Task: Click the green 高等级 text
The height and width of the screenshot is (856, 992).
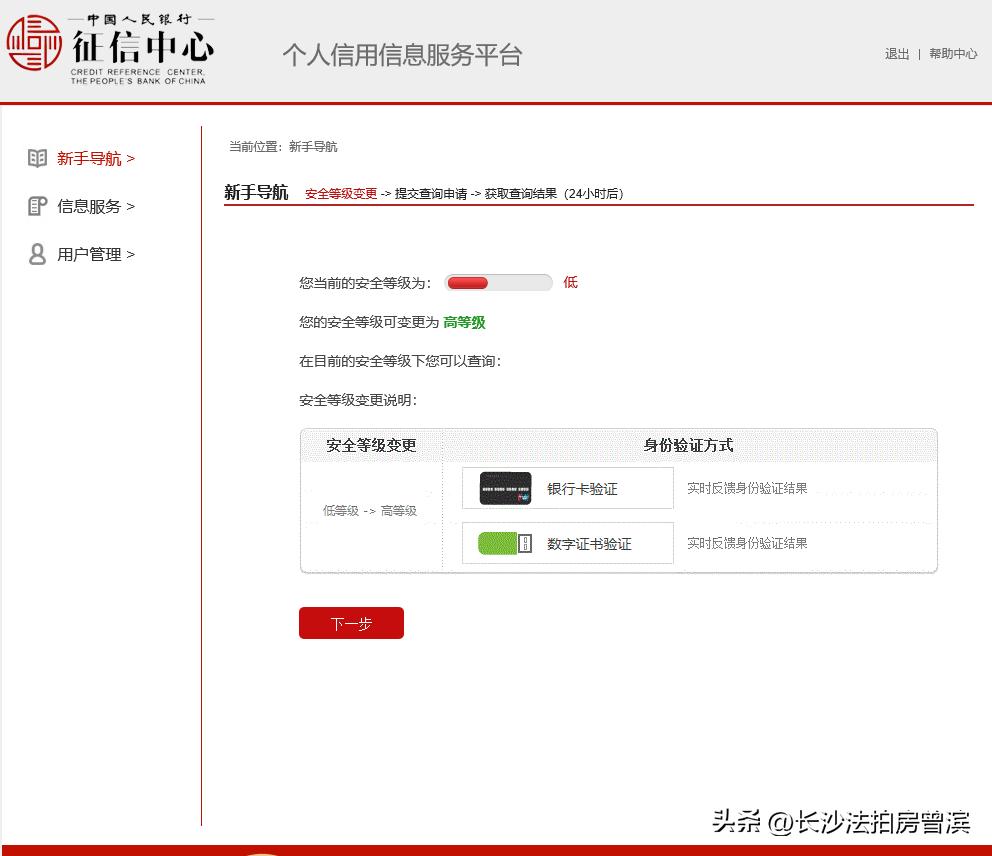Action: [x=464, y=322]
